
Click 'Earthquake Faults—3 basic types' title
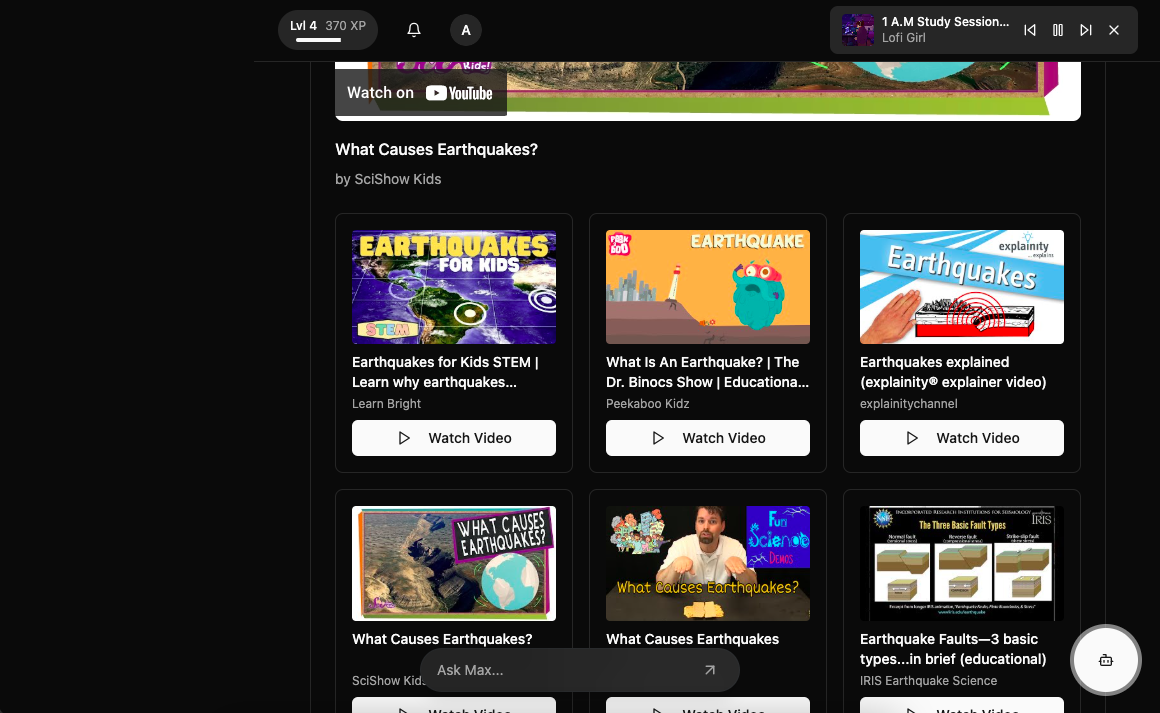(x=953, y=649)
